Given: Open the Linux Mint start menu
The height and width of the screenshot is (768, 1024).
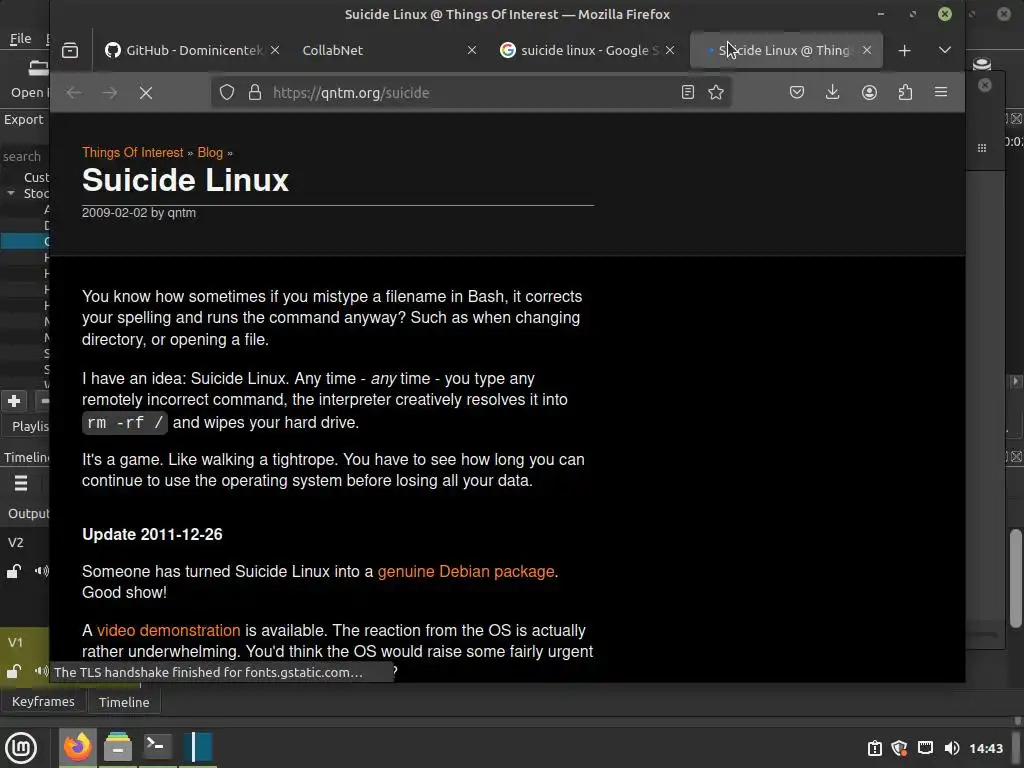Looking at the screenshot, I should point(21,748).
